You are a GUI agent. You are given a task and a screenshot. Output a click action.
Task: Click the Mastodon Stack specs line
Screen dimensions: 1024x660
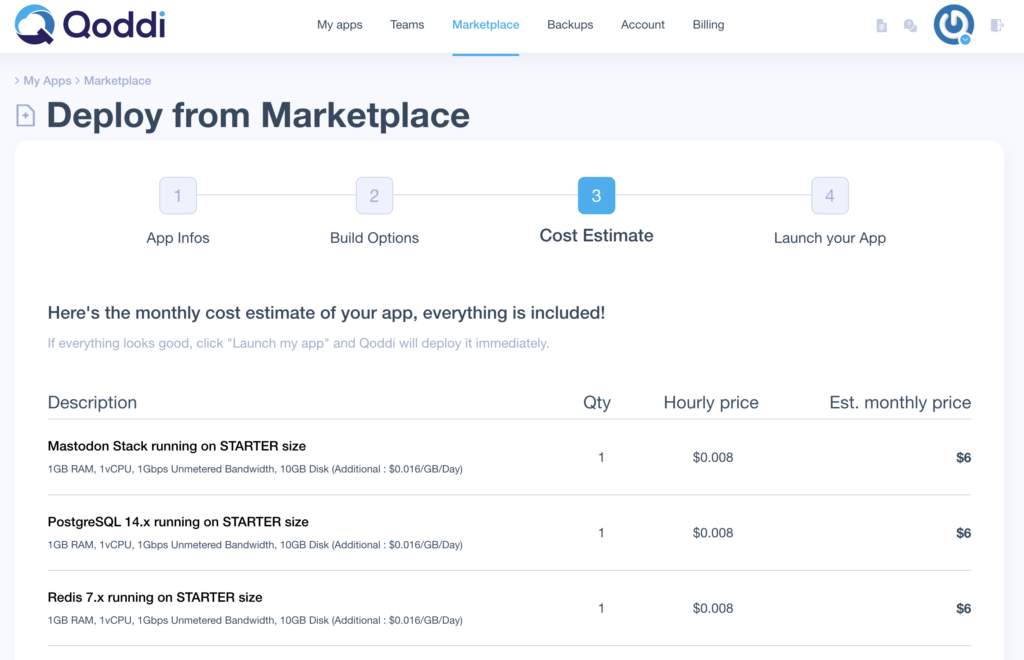tap(255, 469)
